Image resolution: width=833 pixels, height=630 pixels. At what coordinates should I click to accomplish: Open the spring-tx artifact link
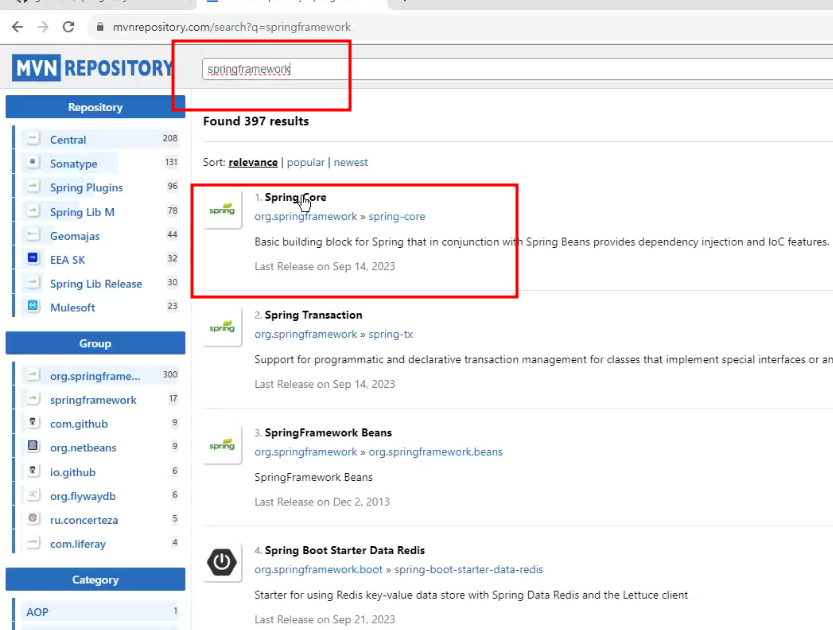390,335
